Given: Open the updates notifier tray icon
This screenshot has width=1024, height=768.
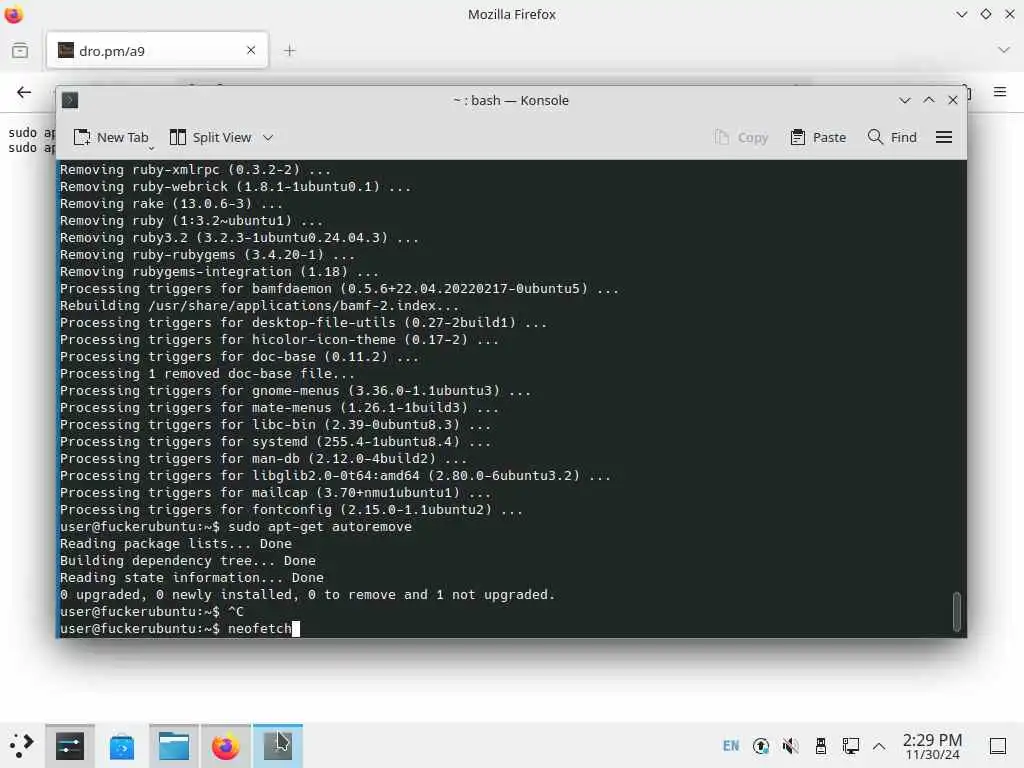Looking at the screenshot, I should click(x=761, y=746).
